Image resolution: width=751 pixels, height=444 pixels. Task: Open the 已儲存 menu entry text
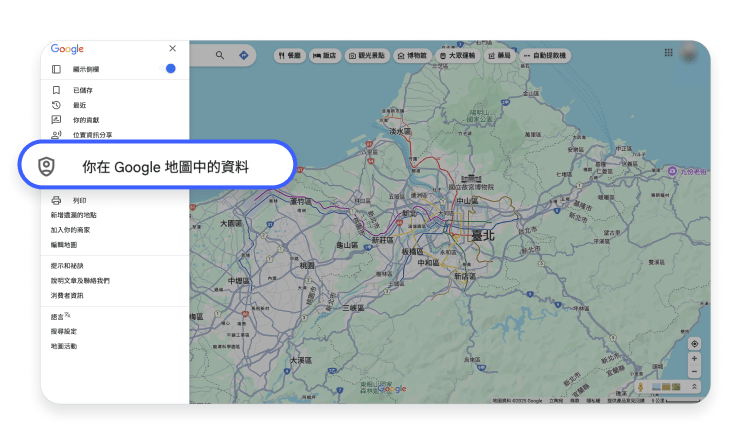(x=83, y=90)
